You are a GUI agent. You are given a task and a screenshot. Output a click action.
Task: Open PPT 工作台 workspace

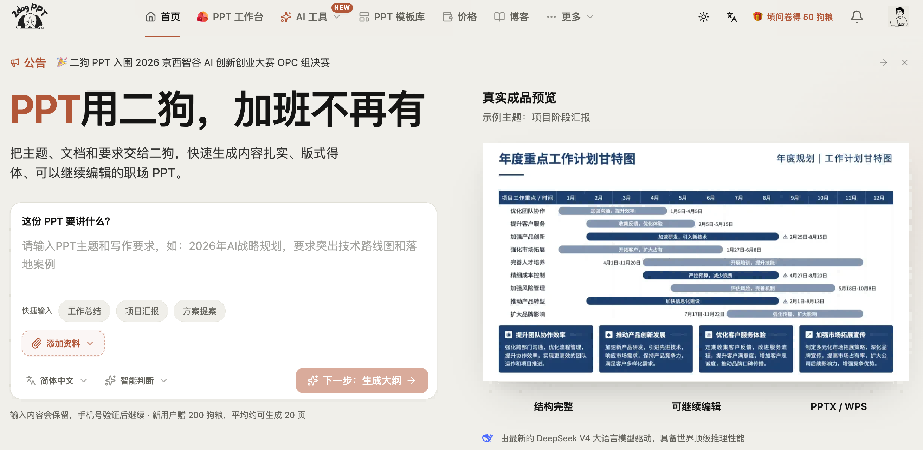230,17
